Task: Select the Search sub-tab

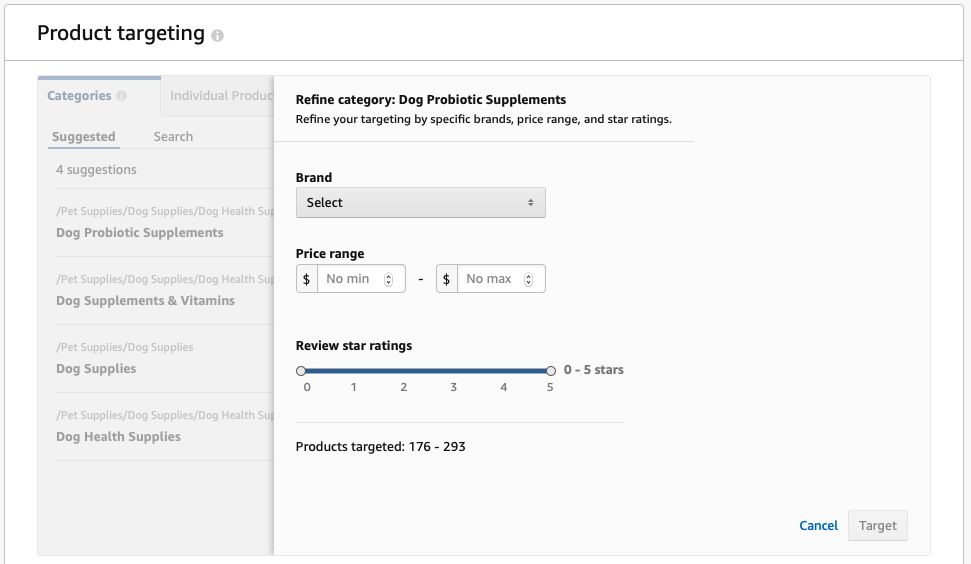Action: pos(173,137)
